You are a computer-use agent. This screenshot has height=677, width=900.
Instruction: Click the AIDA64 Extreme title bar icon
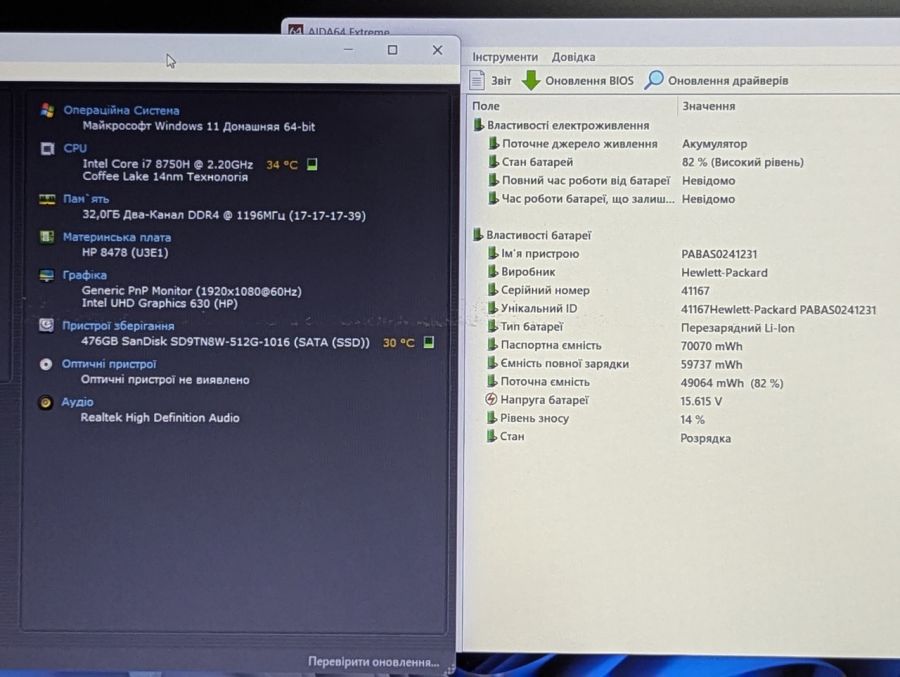[295, 30]
